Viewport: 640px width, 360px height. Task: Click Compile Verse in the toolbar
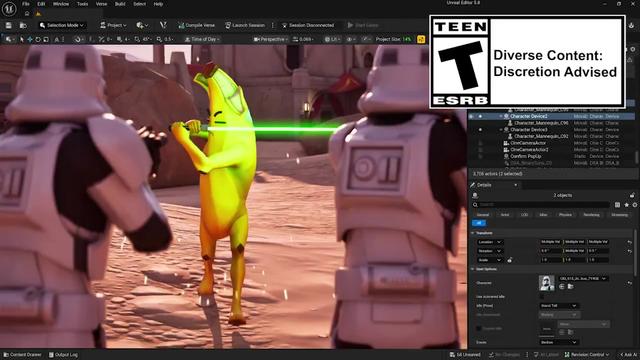tap(196, 25)
